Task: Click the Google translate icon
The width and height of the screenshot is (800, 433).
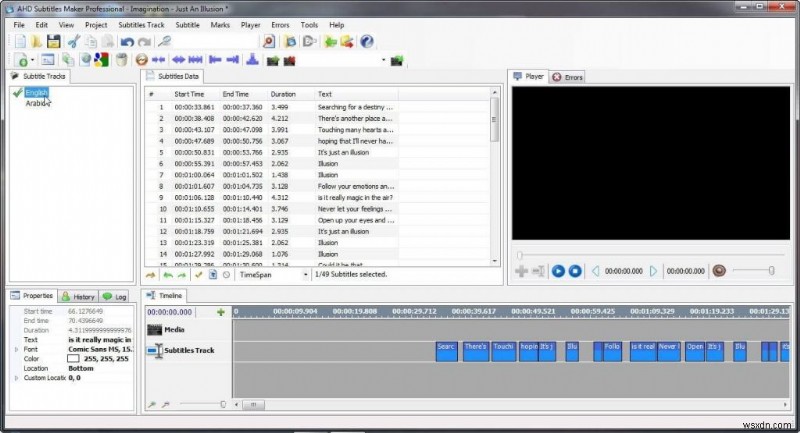Action: 101,60
